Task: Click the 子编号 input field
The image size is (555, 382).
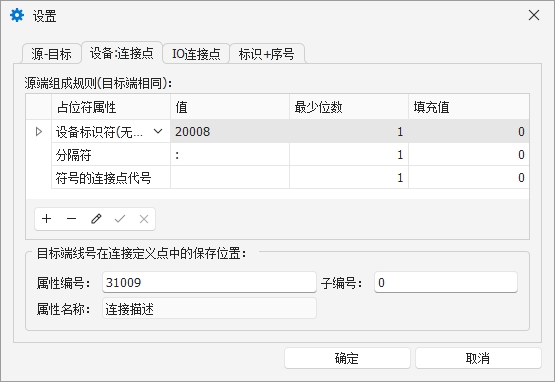Action: pos(446,282)
